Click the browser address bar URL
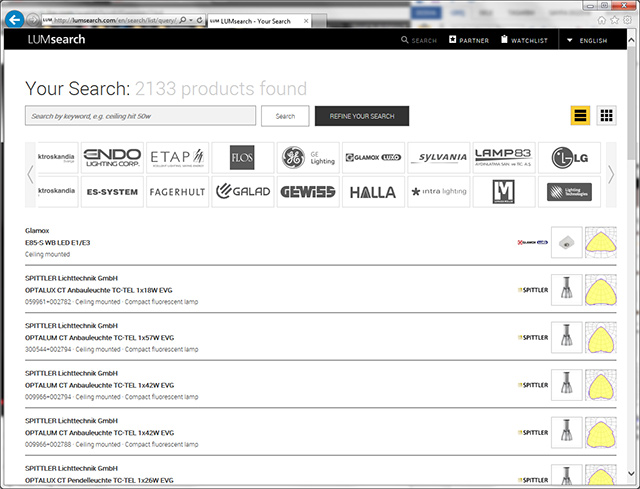 pyautogui.click(x=114, y=20)
